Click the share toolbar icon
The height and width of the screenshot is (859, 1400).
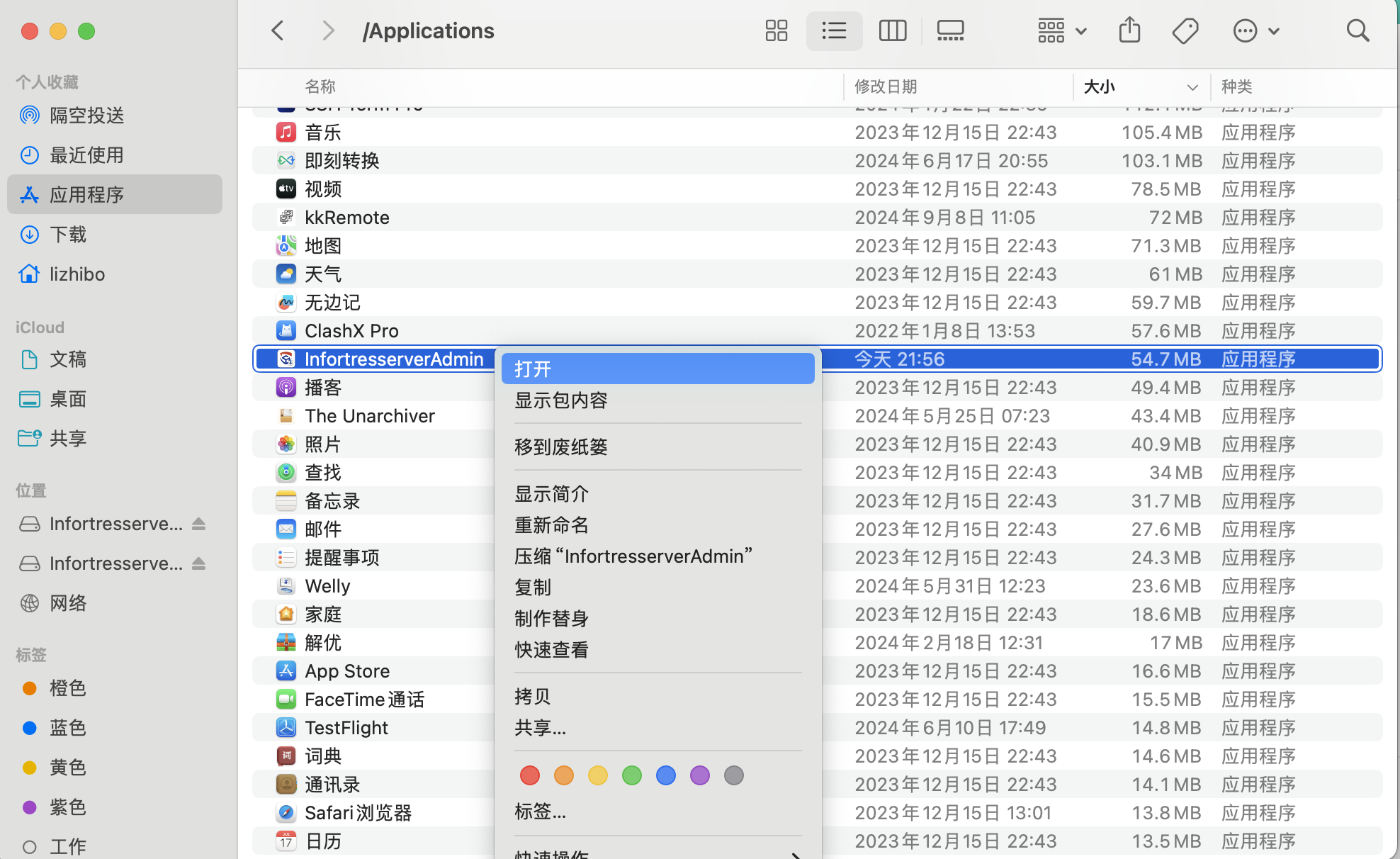coord(1129,30)
